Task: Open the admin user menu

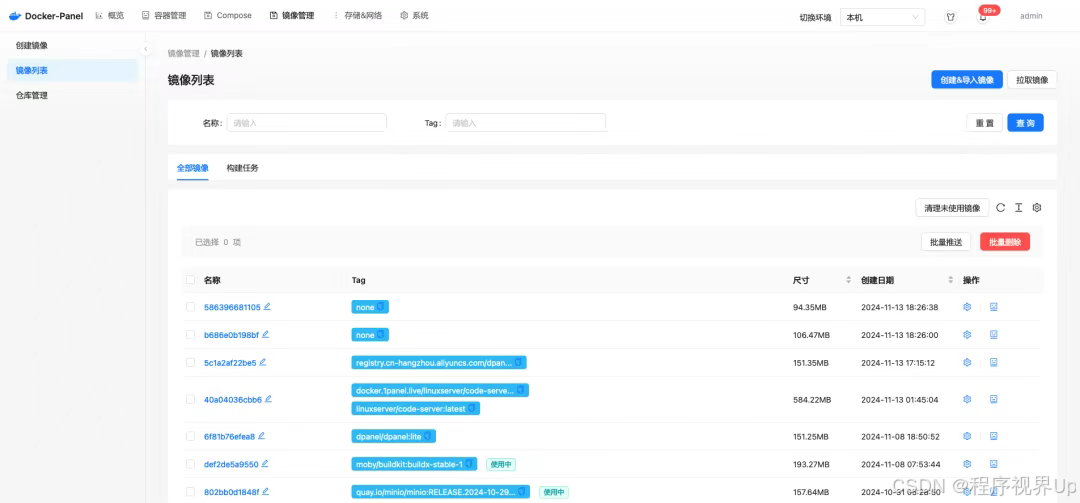Action: coord(1031,16)
